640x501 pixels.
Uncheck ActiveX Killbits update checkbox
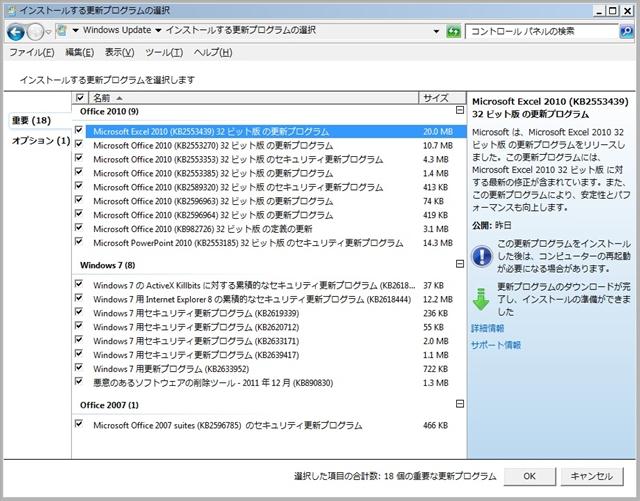coord(79,283)
